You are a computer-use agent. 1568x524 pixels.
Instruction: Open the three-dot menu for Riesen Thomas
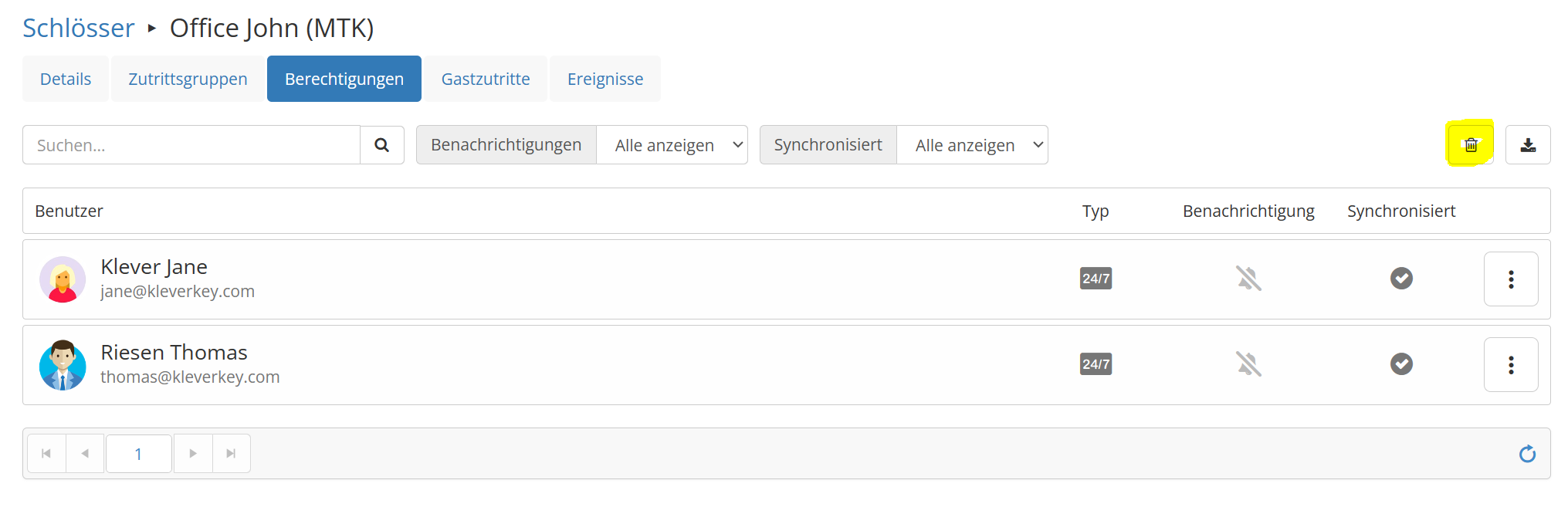click(x=1511, y=365)
